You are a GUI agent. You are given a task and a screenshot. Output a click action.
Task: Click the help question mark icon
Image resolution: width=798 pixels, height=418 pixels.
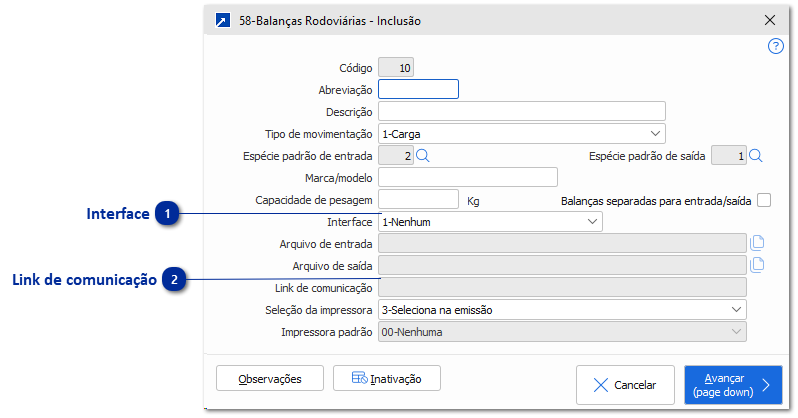pos(775,46)
